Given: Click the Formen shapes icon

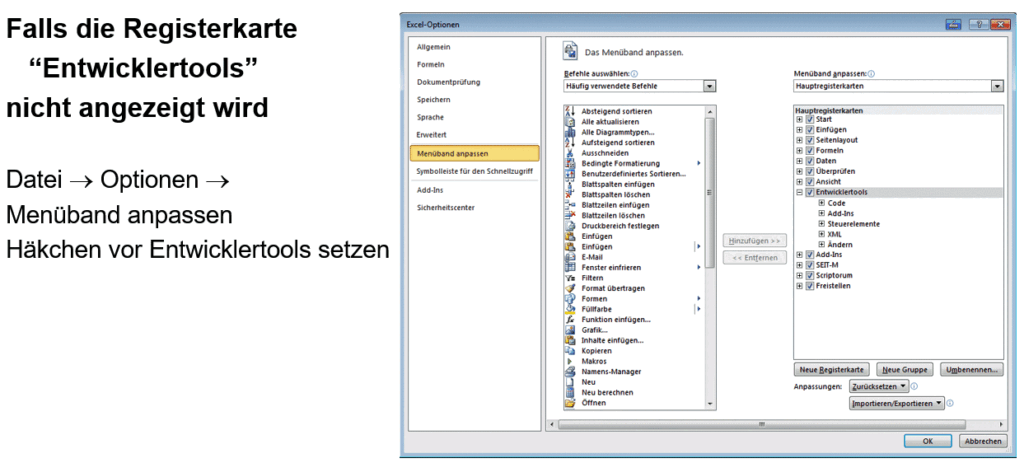Looking at the screenshot, I should [x=569, y=299].
